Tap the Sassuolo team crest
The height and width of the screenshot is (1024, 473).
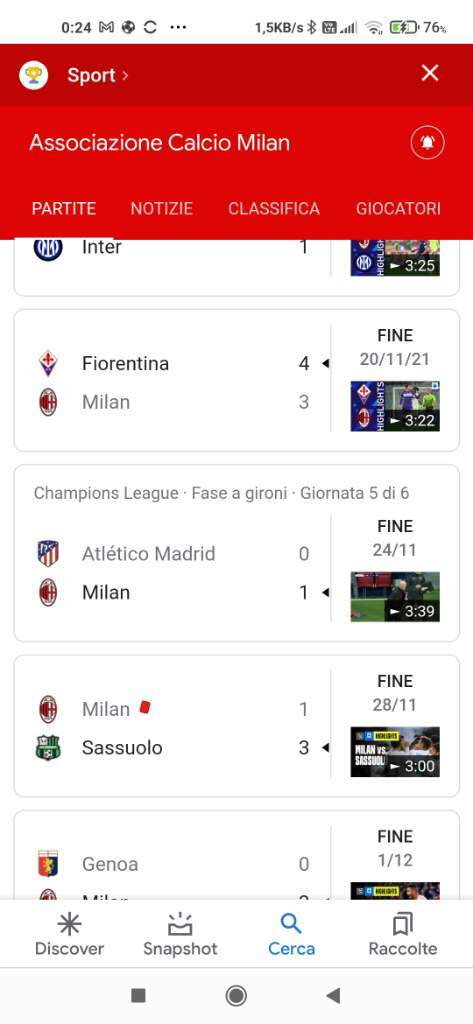coord(48,748)
